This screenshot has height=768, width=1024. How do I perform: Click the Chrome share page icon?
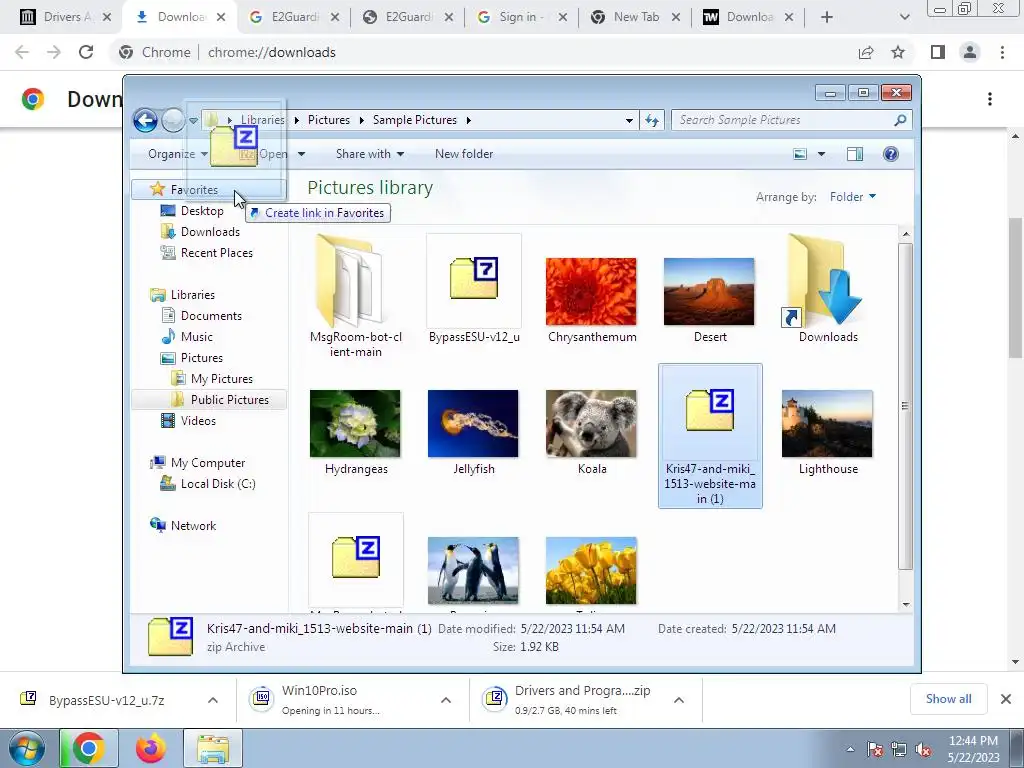point(866,52)
